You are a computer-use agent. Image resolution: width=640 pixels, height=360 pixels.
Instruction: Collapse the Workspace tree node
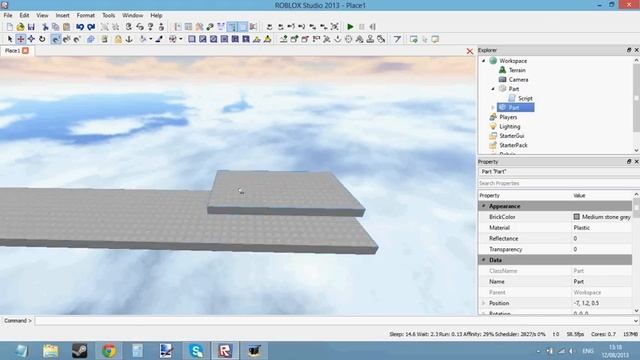pyautogui.click(x=484, y=61)
